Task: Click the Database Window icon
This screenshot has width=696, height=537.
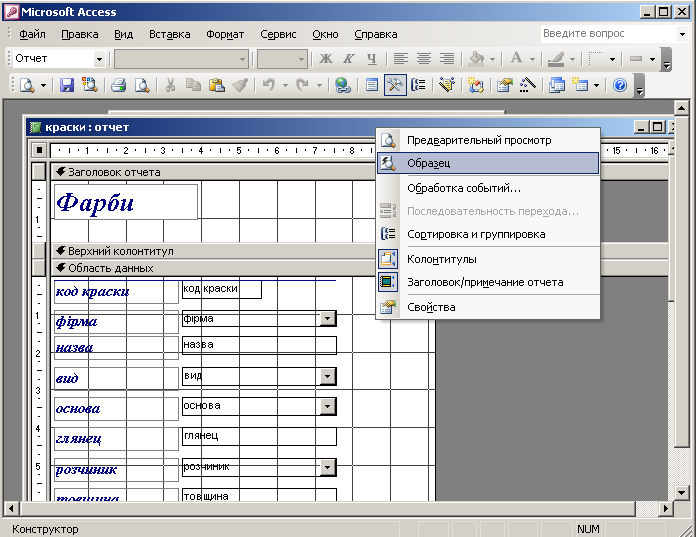Action: point(557,85)
